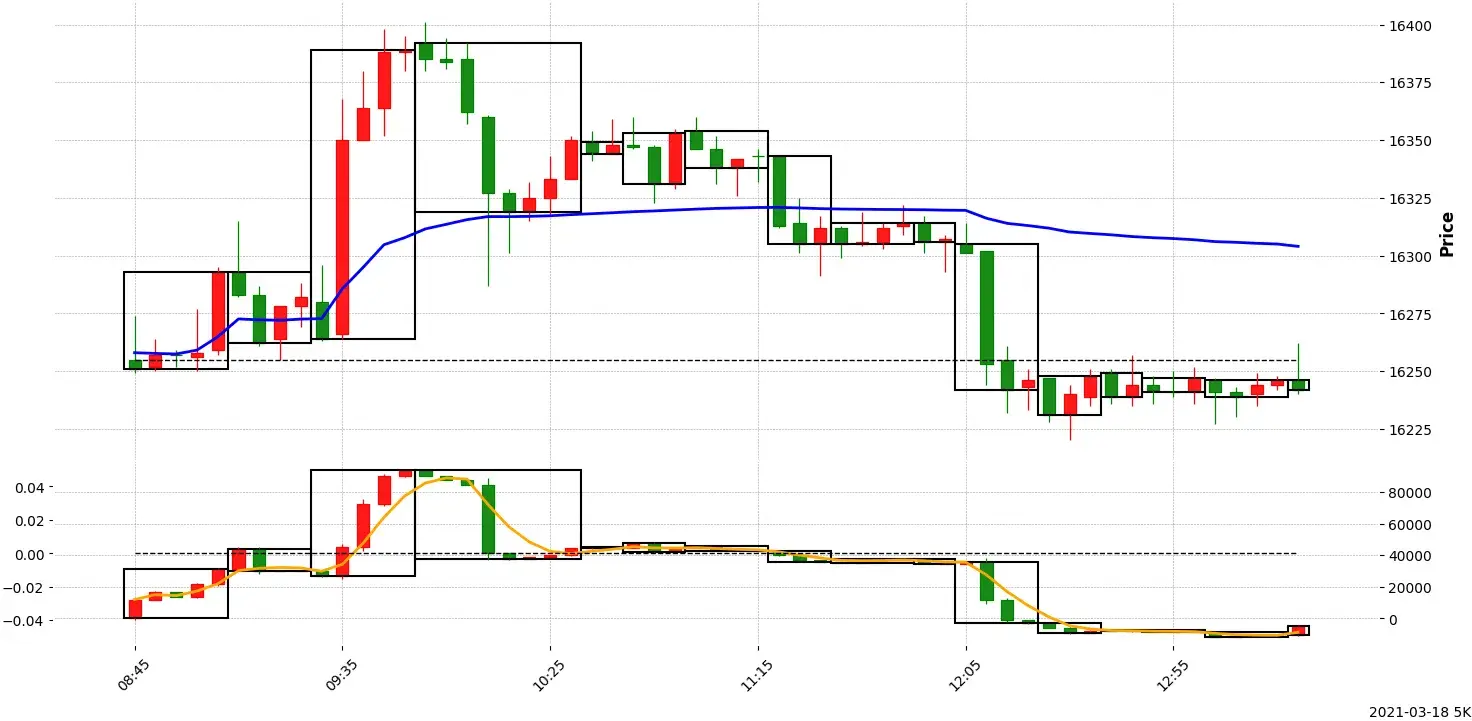Select the 16250 price tick label
Image resolution: width=1472 pixels, height=721 pixels.
click(x=1411, y=372)
